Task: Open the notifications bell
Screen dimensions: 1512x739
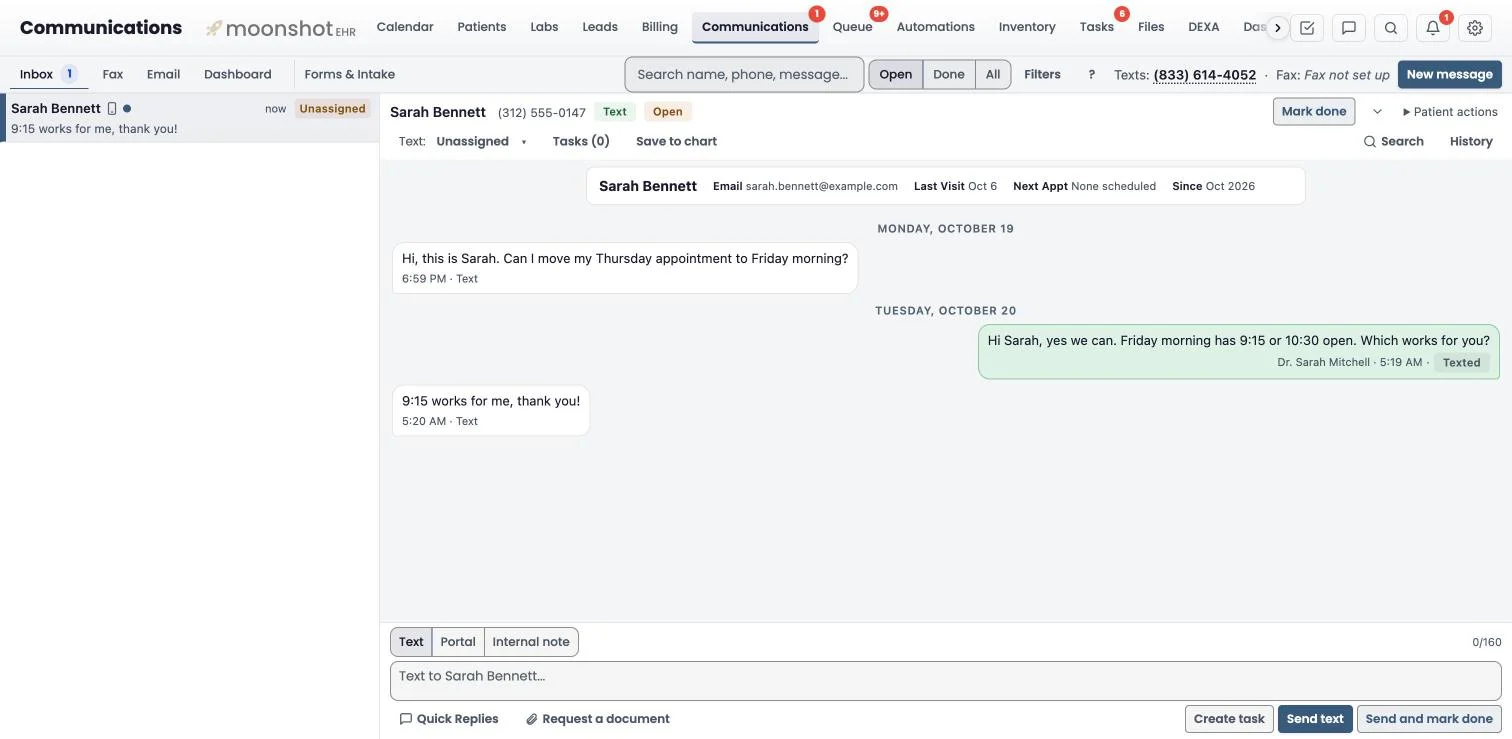Action: pos(1433,28)
